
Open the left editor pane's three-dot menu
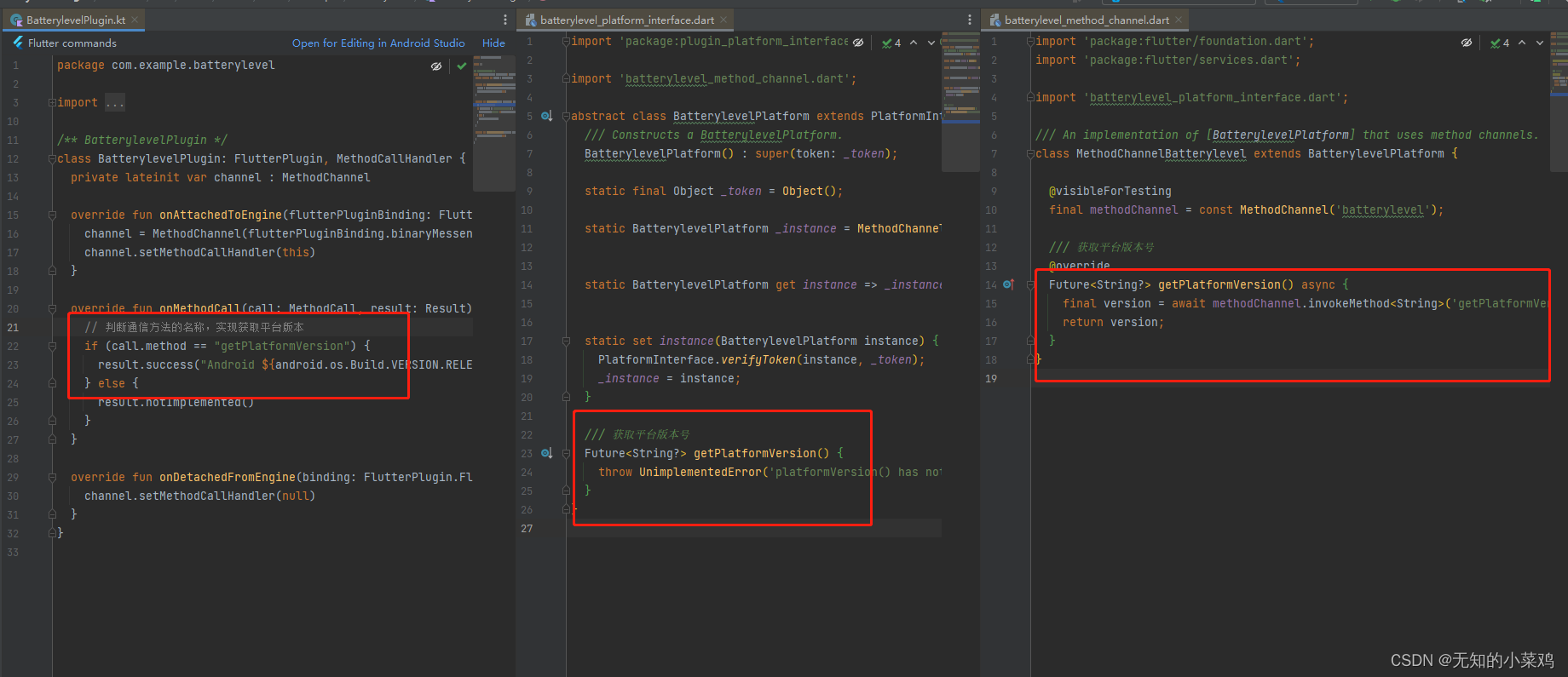click(x=505, y=20)
